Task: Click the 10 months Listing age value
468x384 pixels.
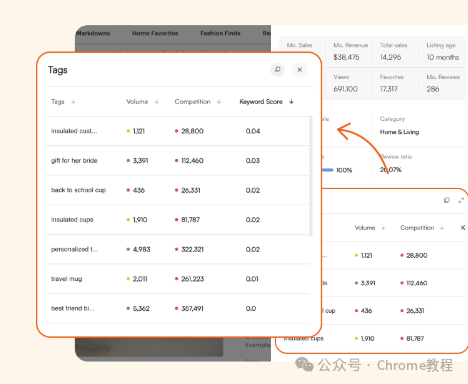Action: 443,57
